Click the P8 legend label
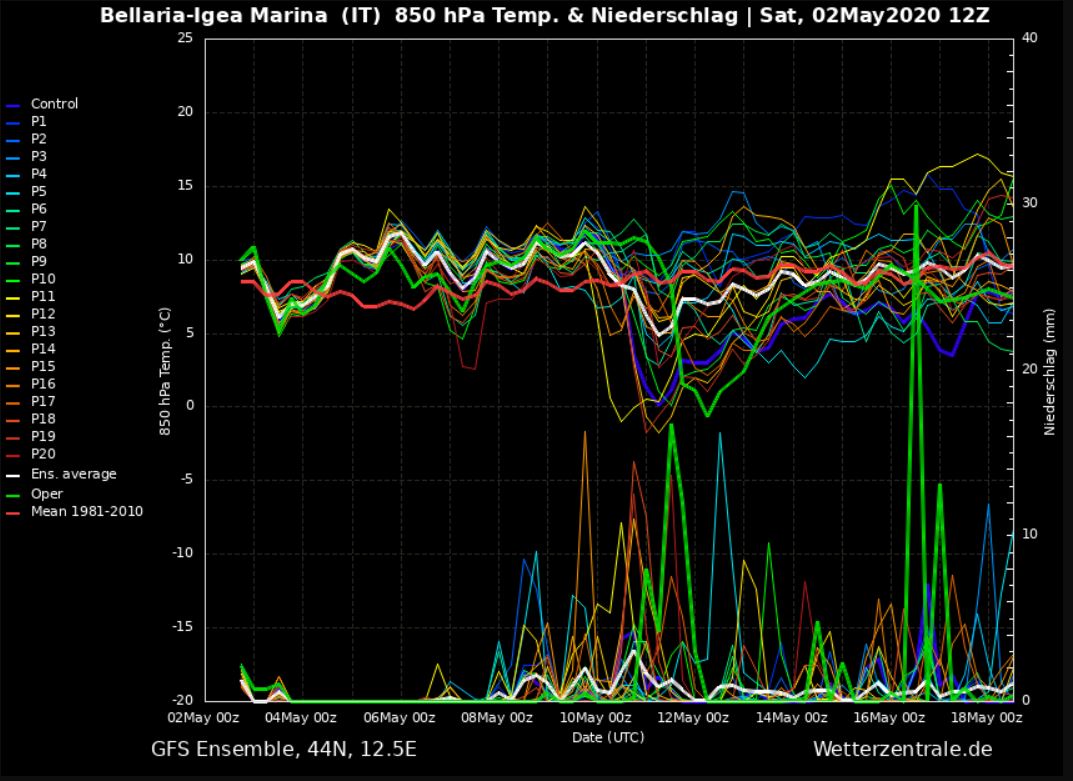 tap(38, 244)
